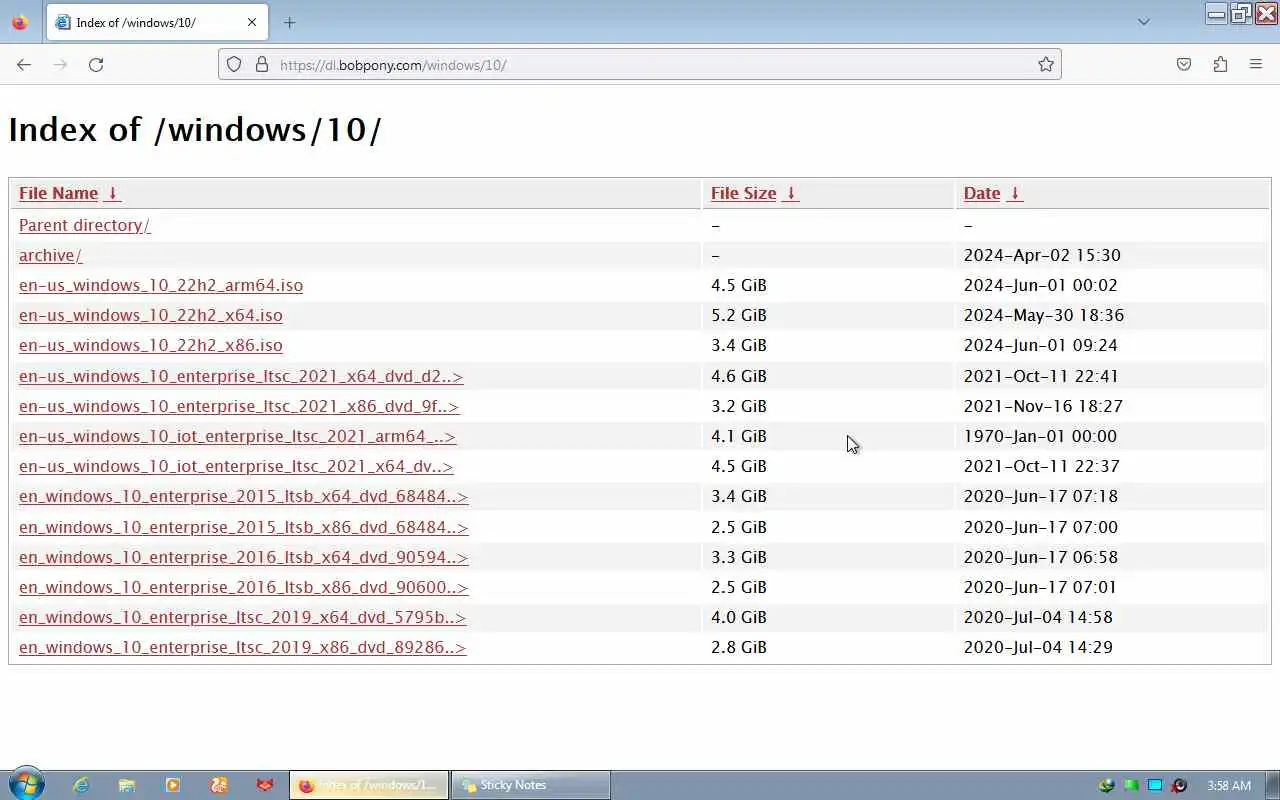Open a new tab with the plus button

pyautogui.click(x=289, y=22)
